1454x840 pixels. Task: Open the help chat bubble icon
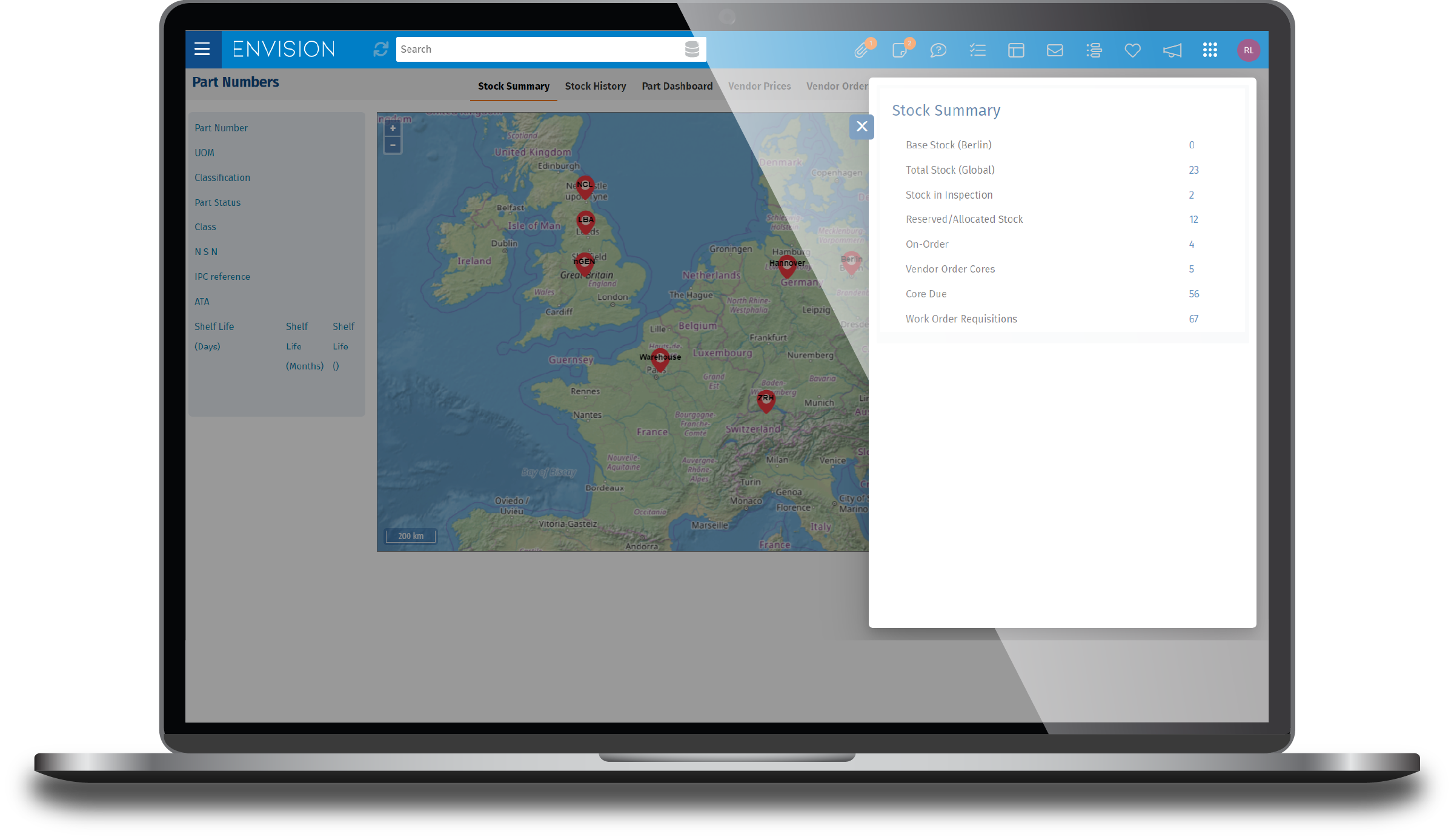pyautogui.click(x=939, y=50)
